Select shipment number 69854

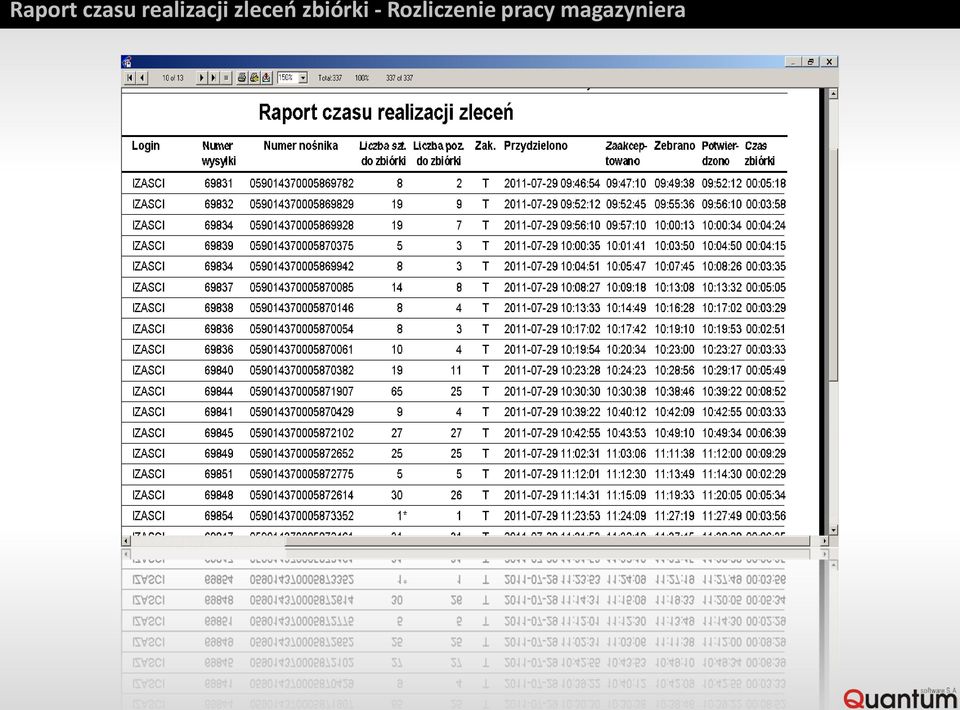(x=219, y=516)
